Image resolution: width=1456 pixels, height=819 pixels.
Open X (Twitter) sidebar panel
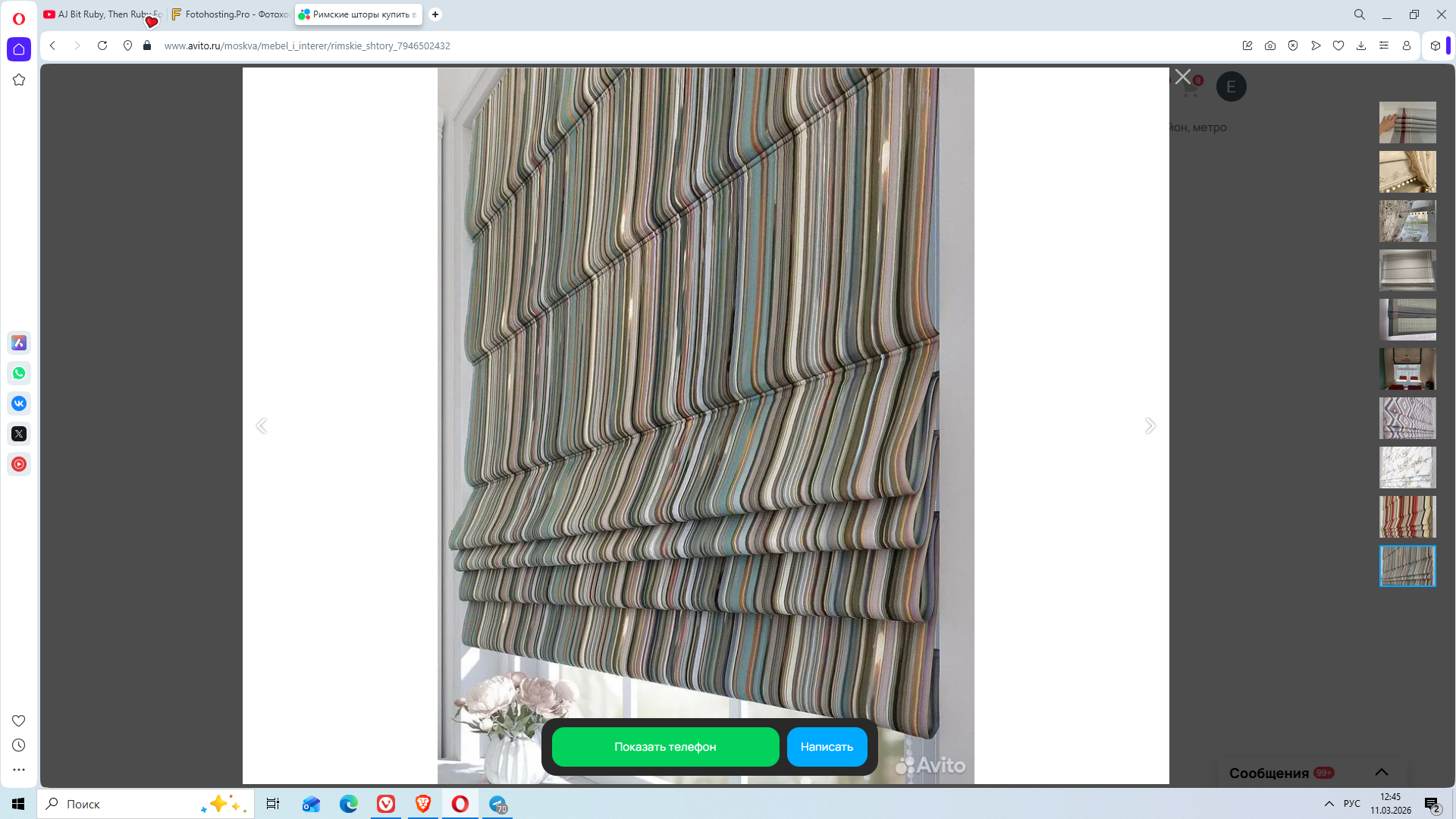point(19,434)
